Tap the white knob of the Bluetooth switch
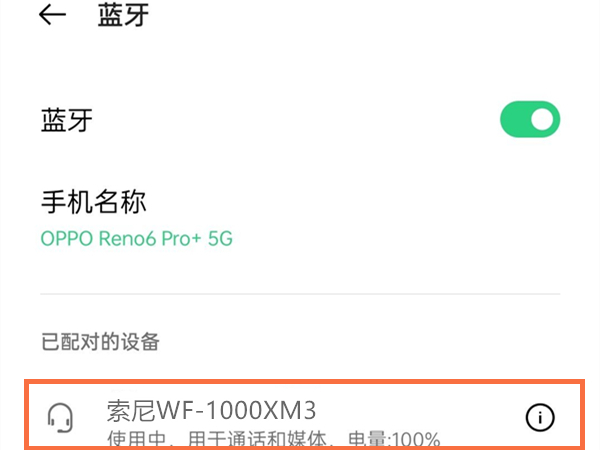Image resolution: width=600 pixels, height=450 pixels. (x=542, y=119)
